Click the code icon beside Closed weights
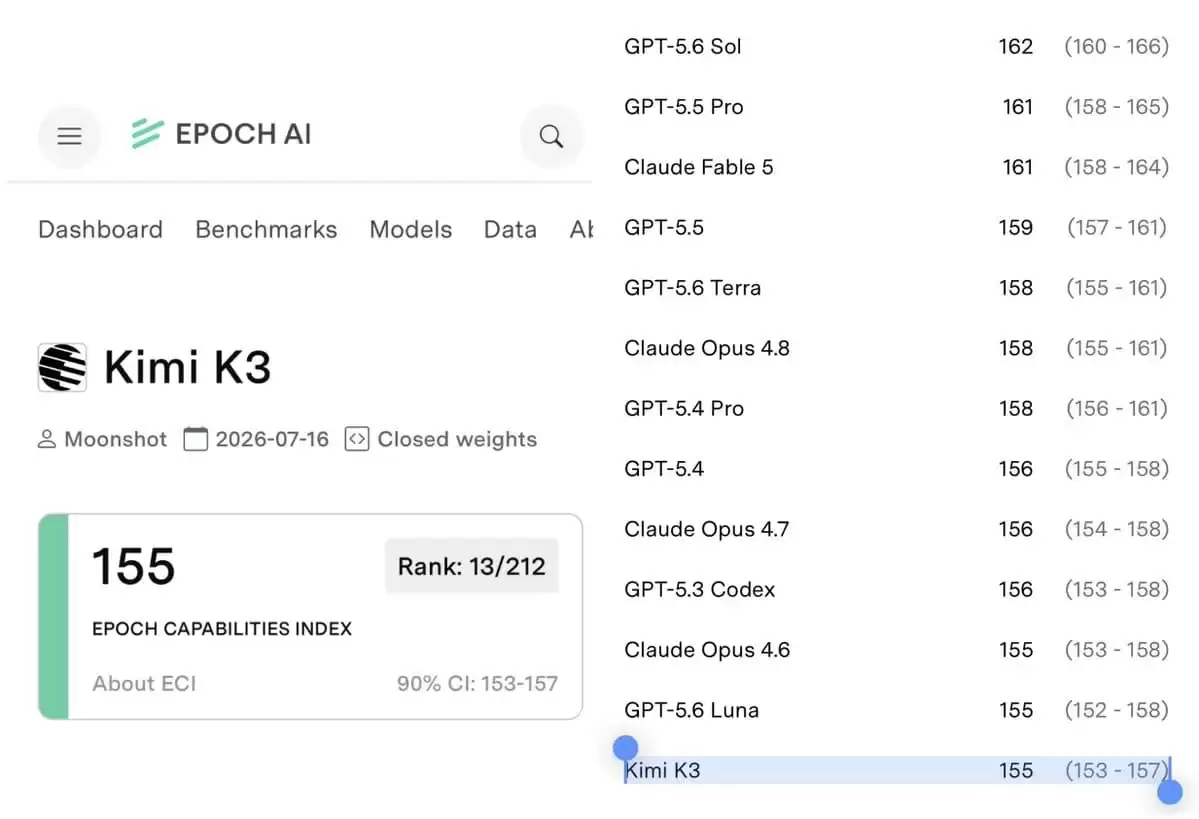1199x819 pixels. click(357, 439)
